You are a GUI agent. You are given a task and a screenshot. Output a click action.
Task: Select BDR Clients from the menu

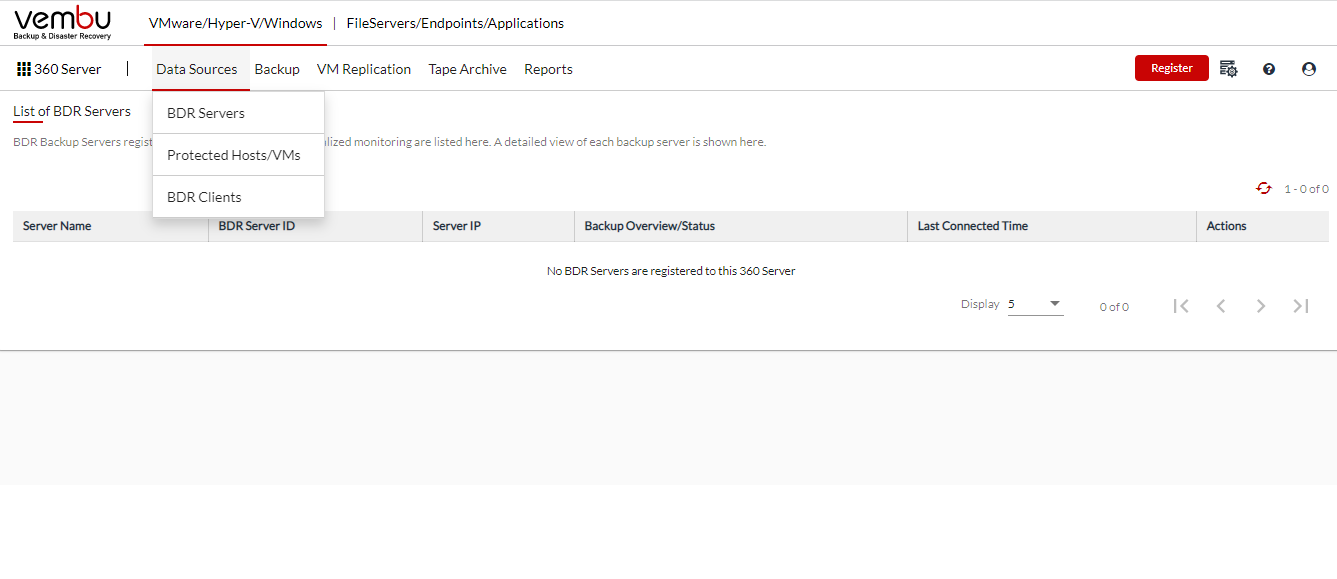pyautogui.click(x=239, y=197)
